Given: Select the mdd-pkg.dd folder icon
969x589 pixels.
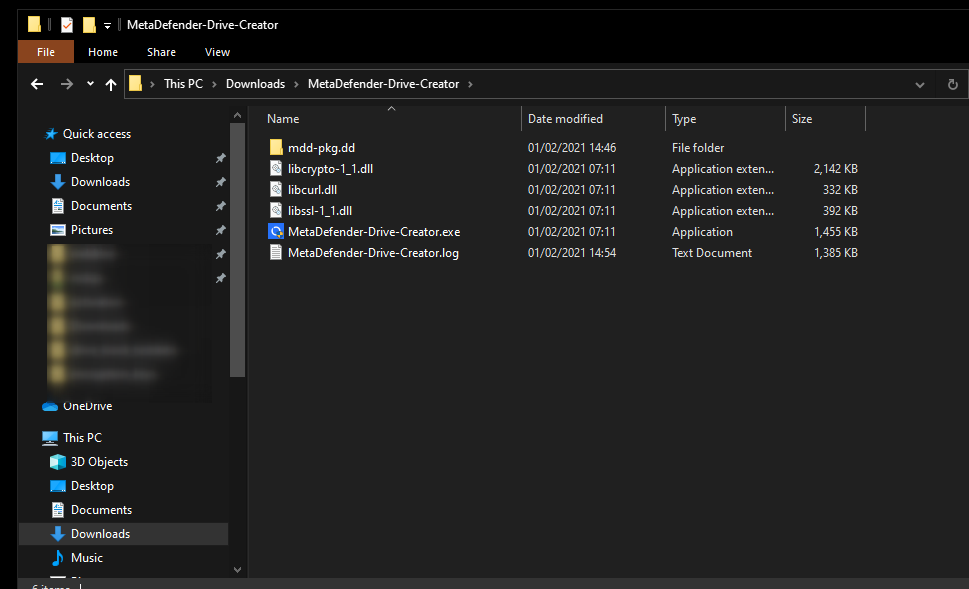Looking at the screenshot, I should [x=276, y=147].
